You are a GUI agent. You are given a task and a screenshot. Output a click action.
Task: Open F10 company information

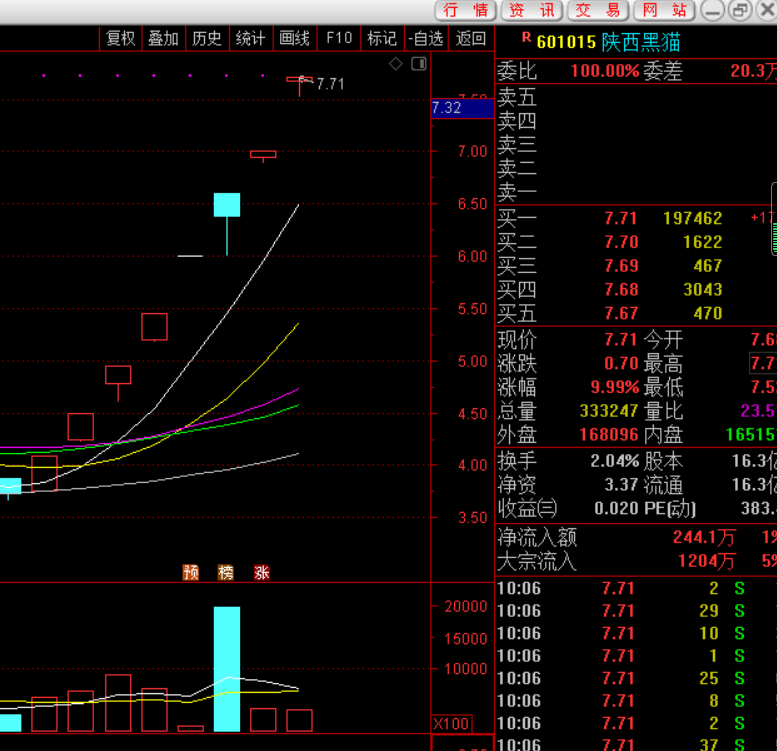tap(339, 38)
